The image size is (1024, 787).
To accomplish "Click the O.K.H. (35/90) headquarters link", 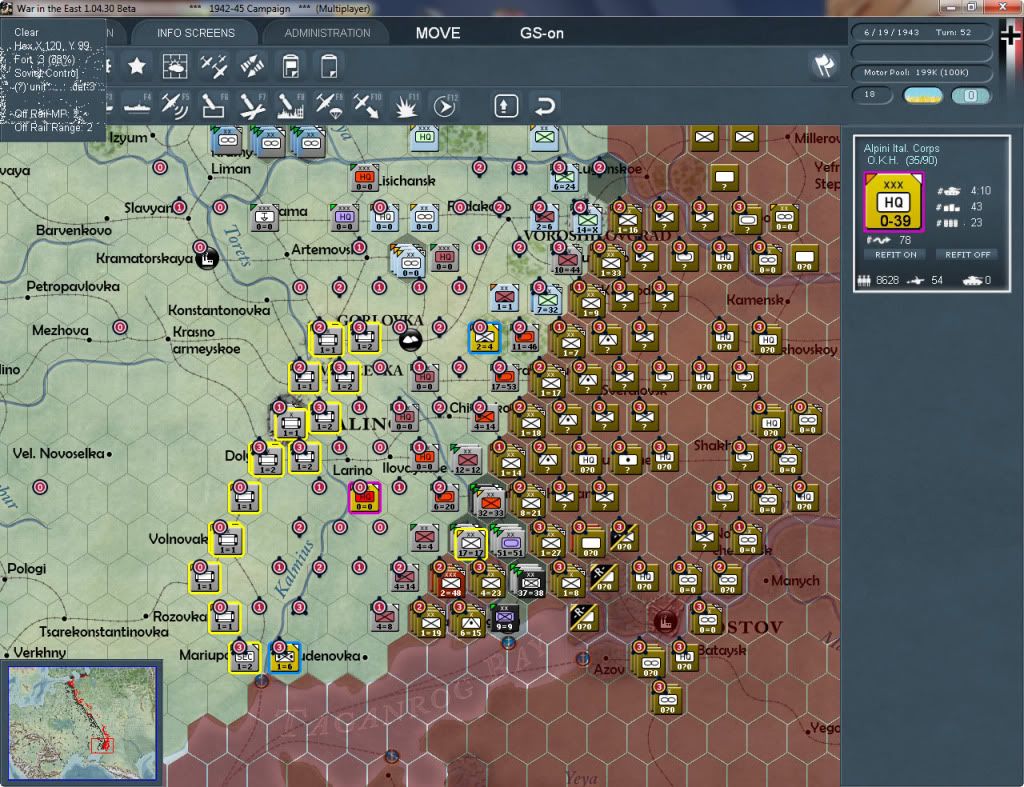I will pos(902,161).
